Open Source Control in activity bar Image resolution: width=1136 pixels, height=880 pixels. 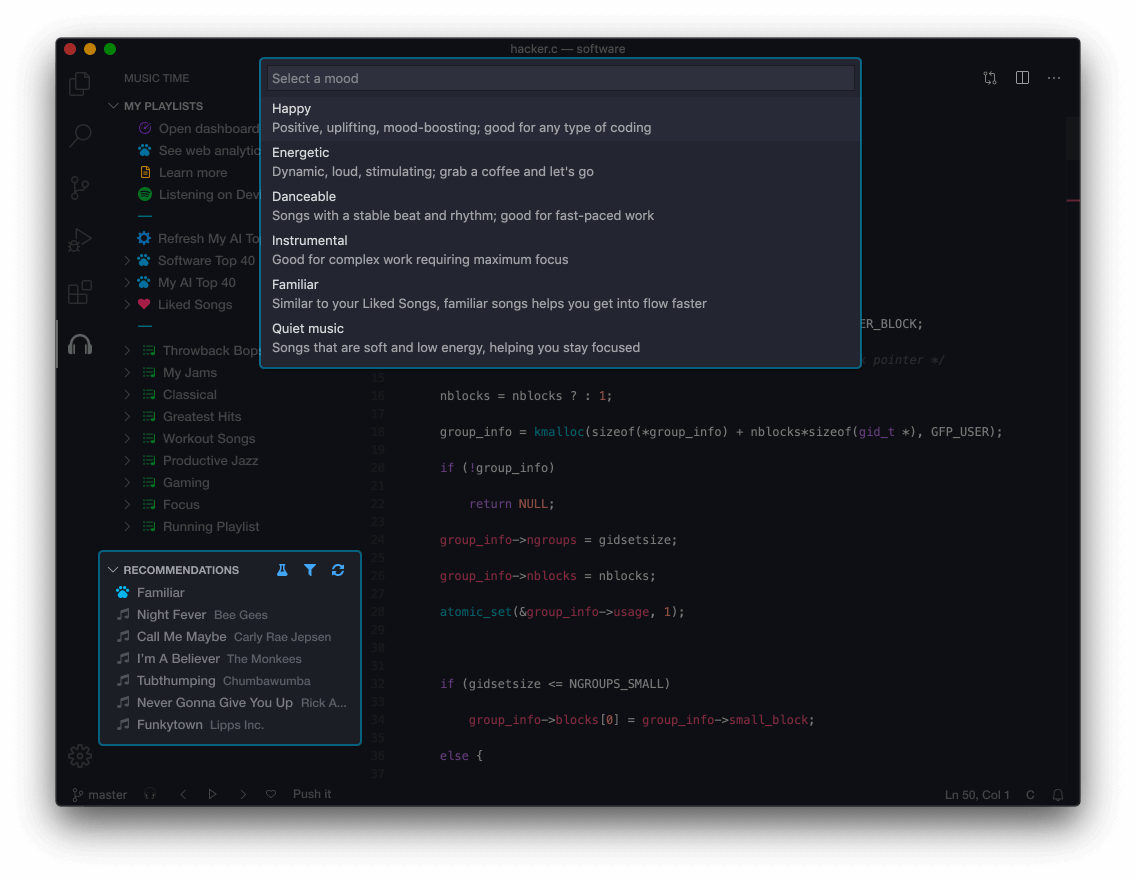pyautogui.click(x=80, y=187)
